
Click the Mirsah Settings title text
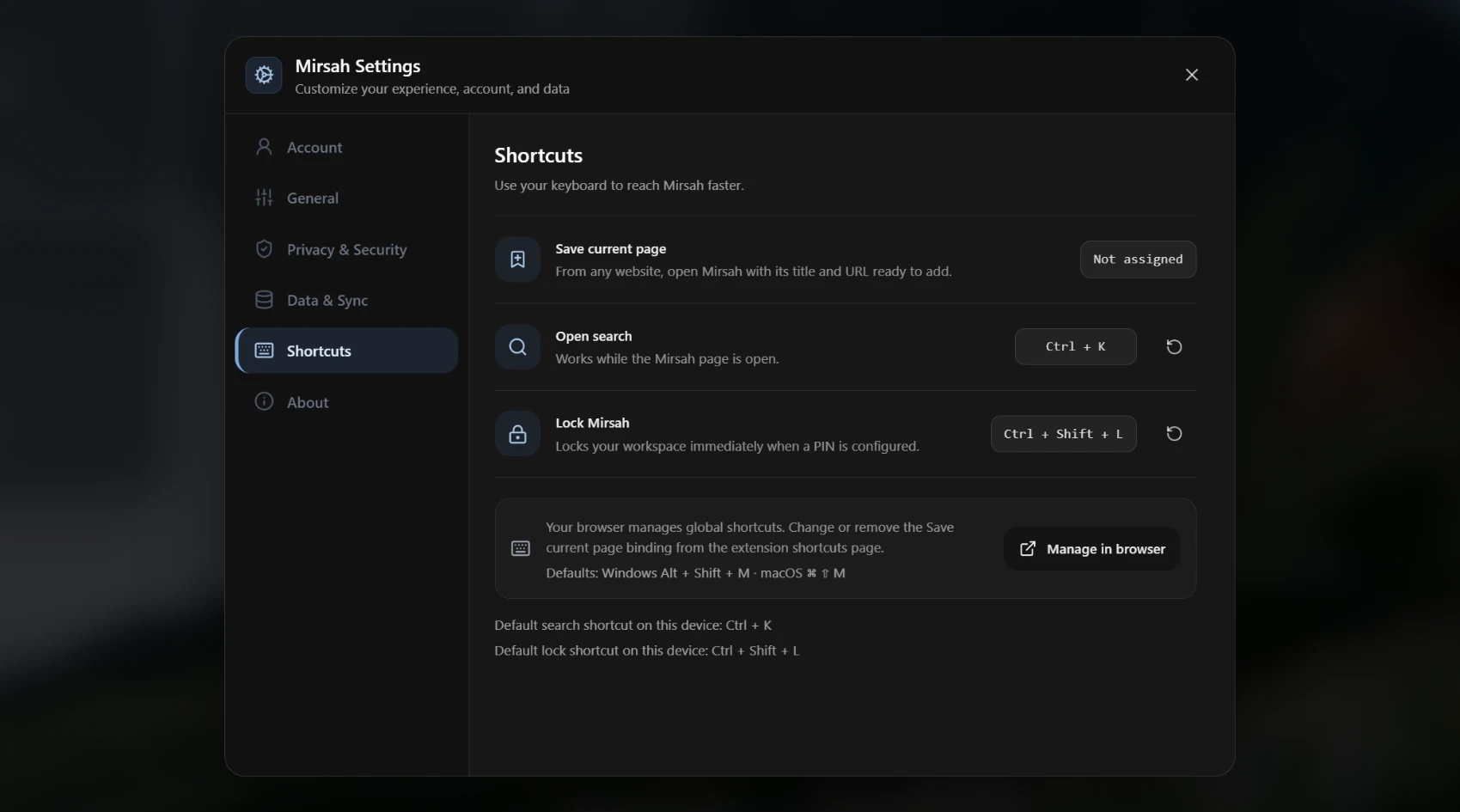(x=357, y=66)
